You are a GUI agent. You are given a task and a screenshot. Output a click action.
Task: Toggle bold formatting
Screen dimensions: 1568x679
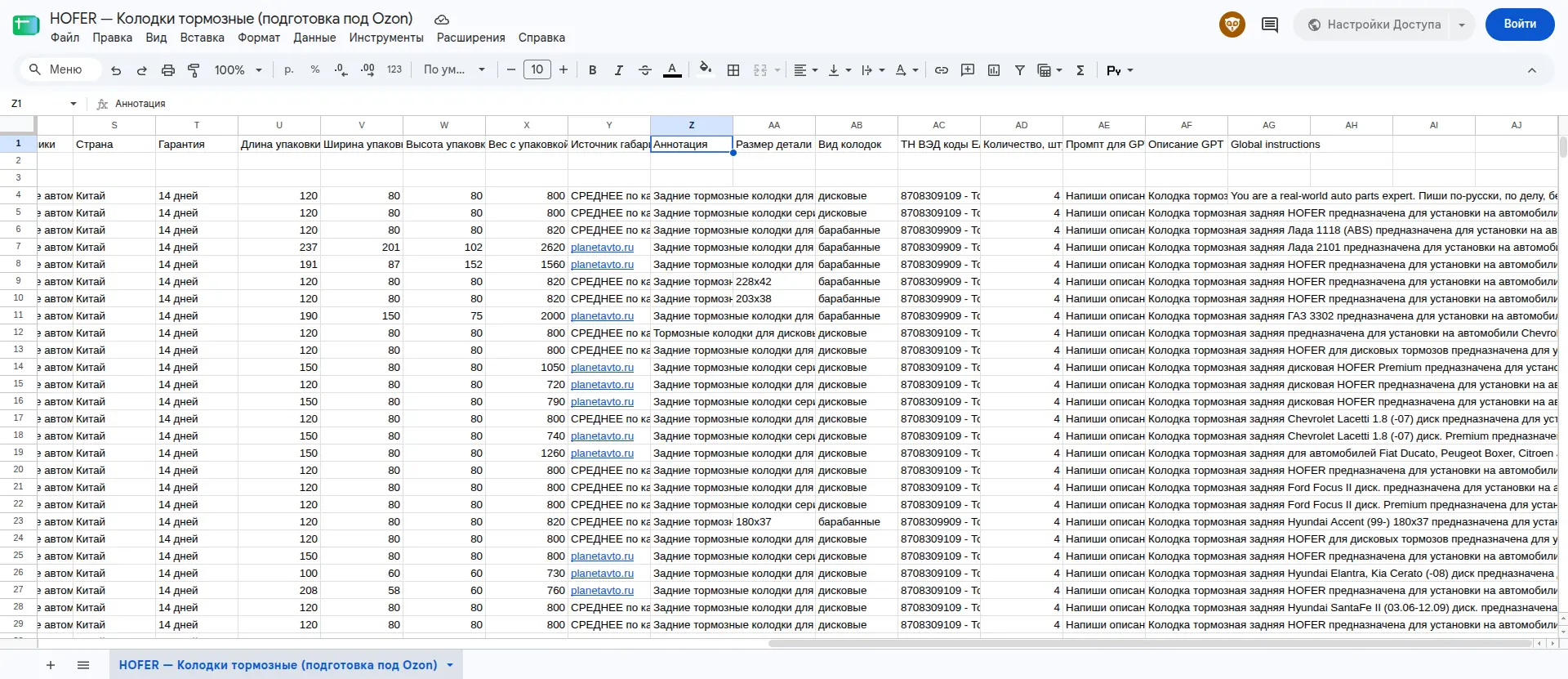coord(593,70)
